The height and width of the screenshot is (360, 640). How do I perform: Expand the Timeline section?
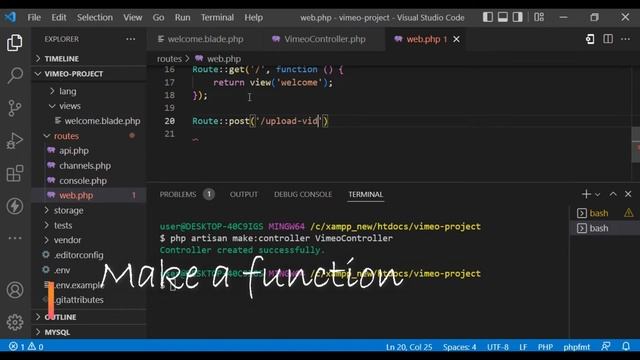[89, 59]
